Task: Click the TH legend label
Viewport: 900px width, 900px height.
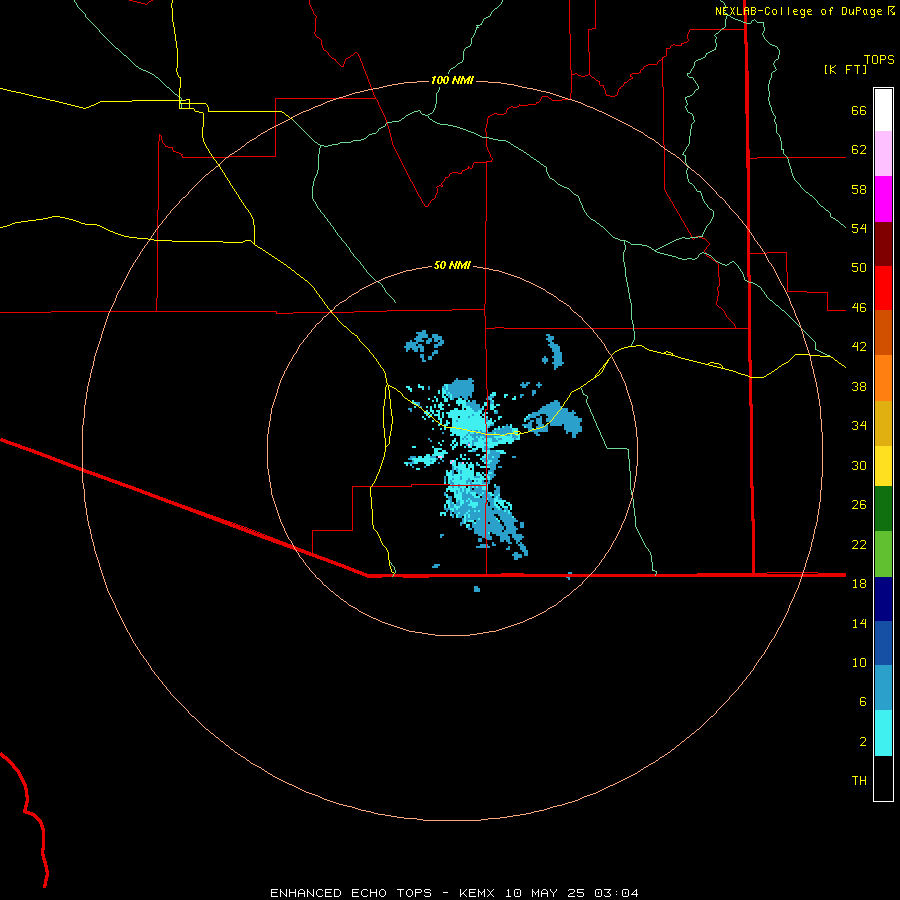Action: [859, 781]
